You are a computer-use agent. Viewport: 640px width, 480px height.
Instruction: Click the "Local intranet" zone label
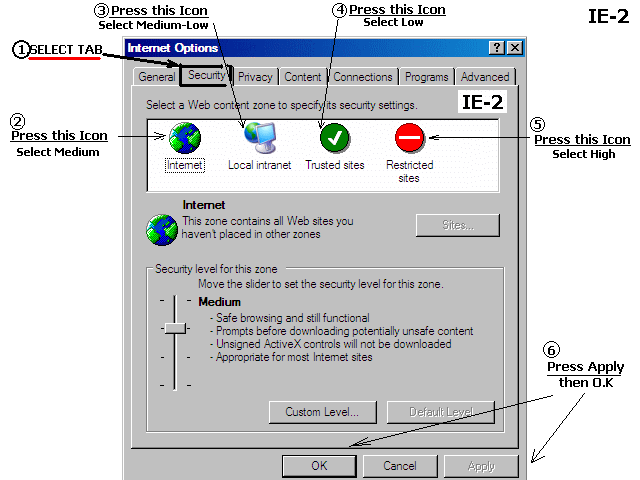tap(260, 165)
